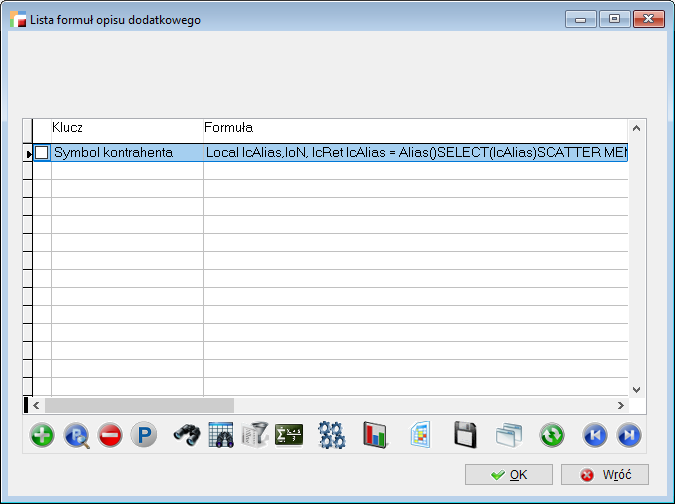Click the blue P button icon
Viewport: 675px width, 504px height.
coord(144,435)
